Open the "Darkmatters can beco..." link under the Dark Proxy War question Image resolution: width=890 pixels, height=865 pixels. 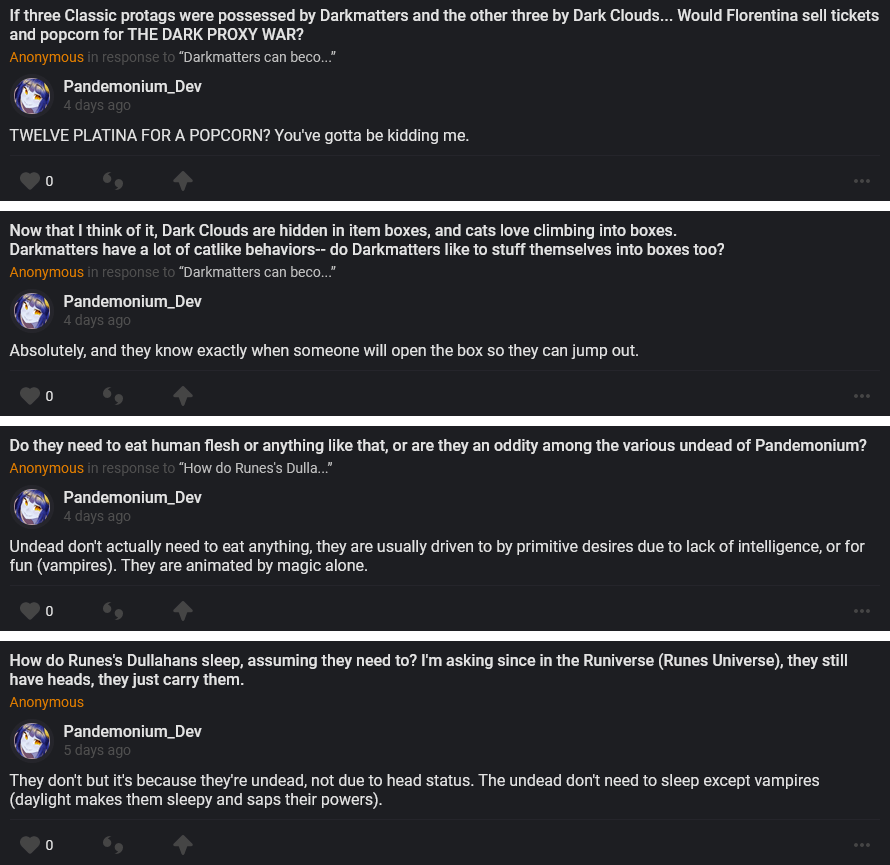click(x=256, y=57)
